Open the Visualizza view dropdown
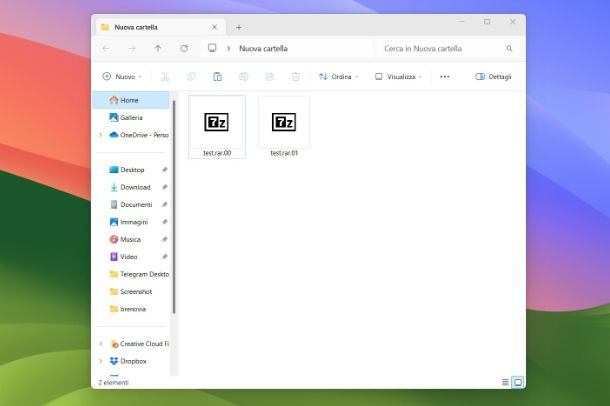This screenshot has width=610, height=406. (x=398, y=77)
